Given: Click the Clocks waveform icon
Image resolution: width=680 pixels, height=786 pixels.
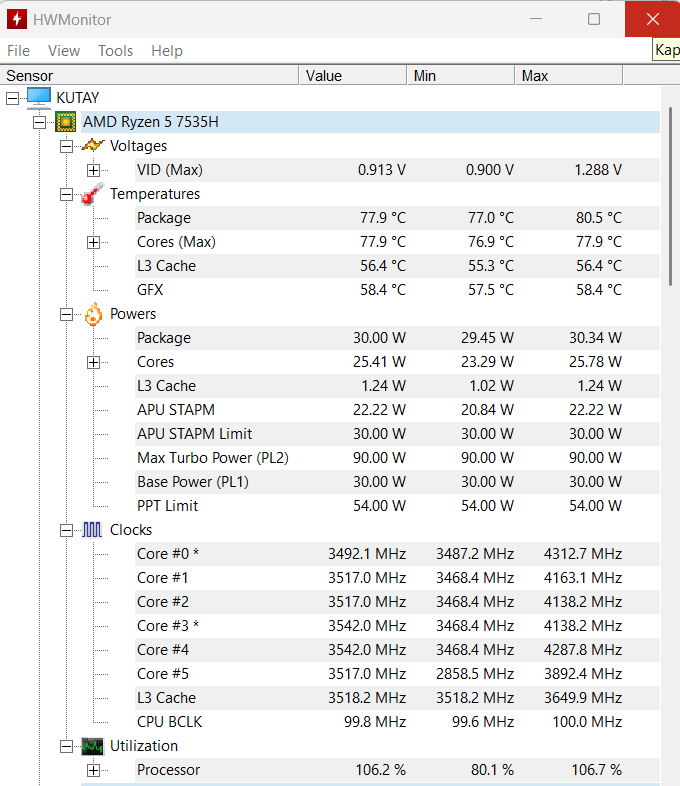Looking at the screenshot, I should pyautogui.click(x=92, y=530).
